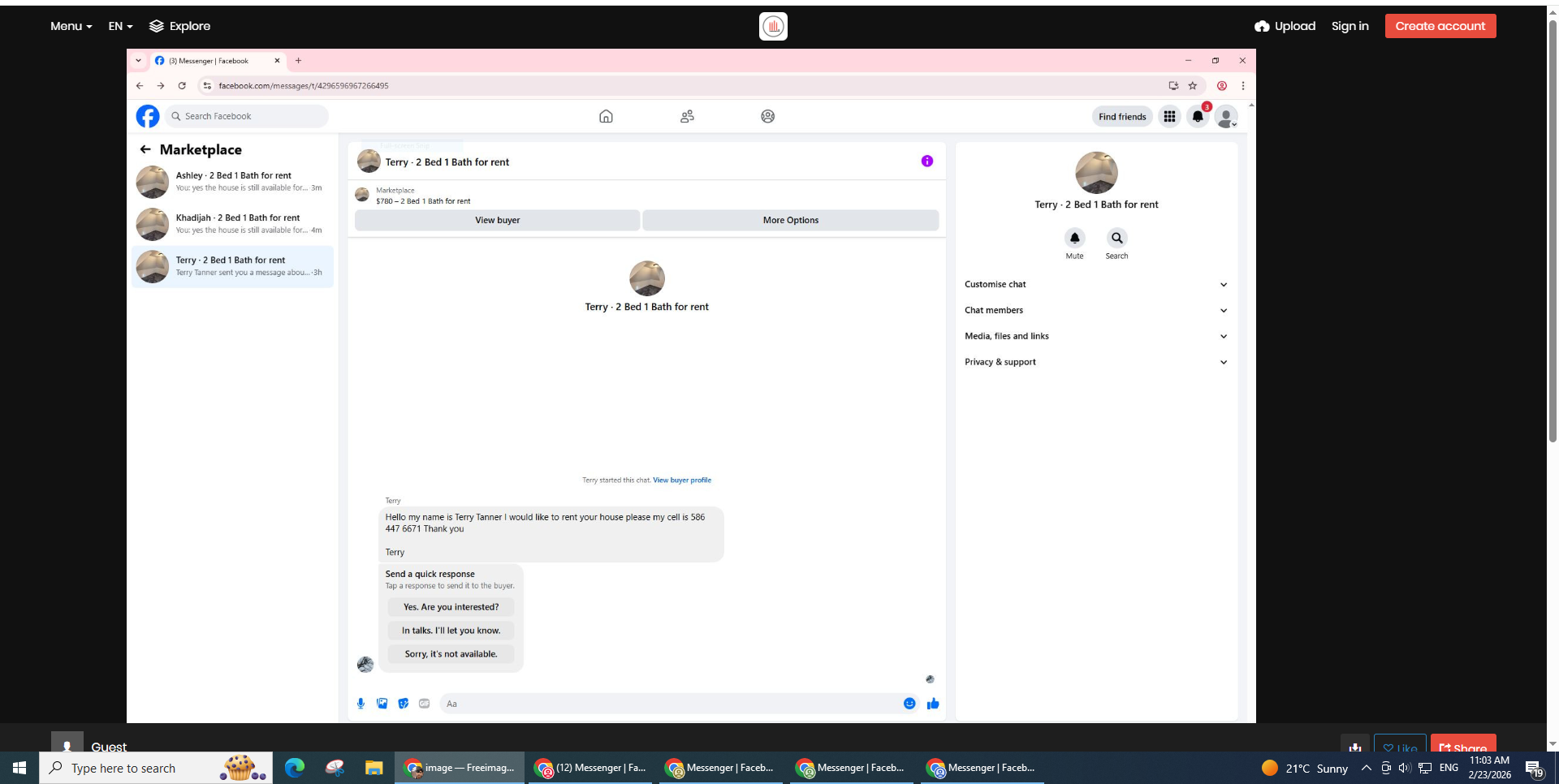Click the Sign in link

click(1350, 26)
